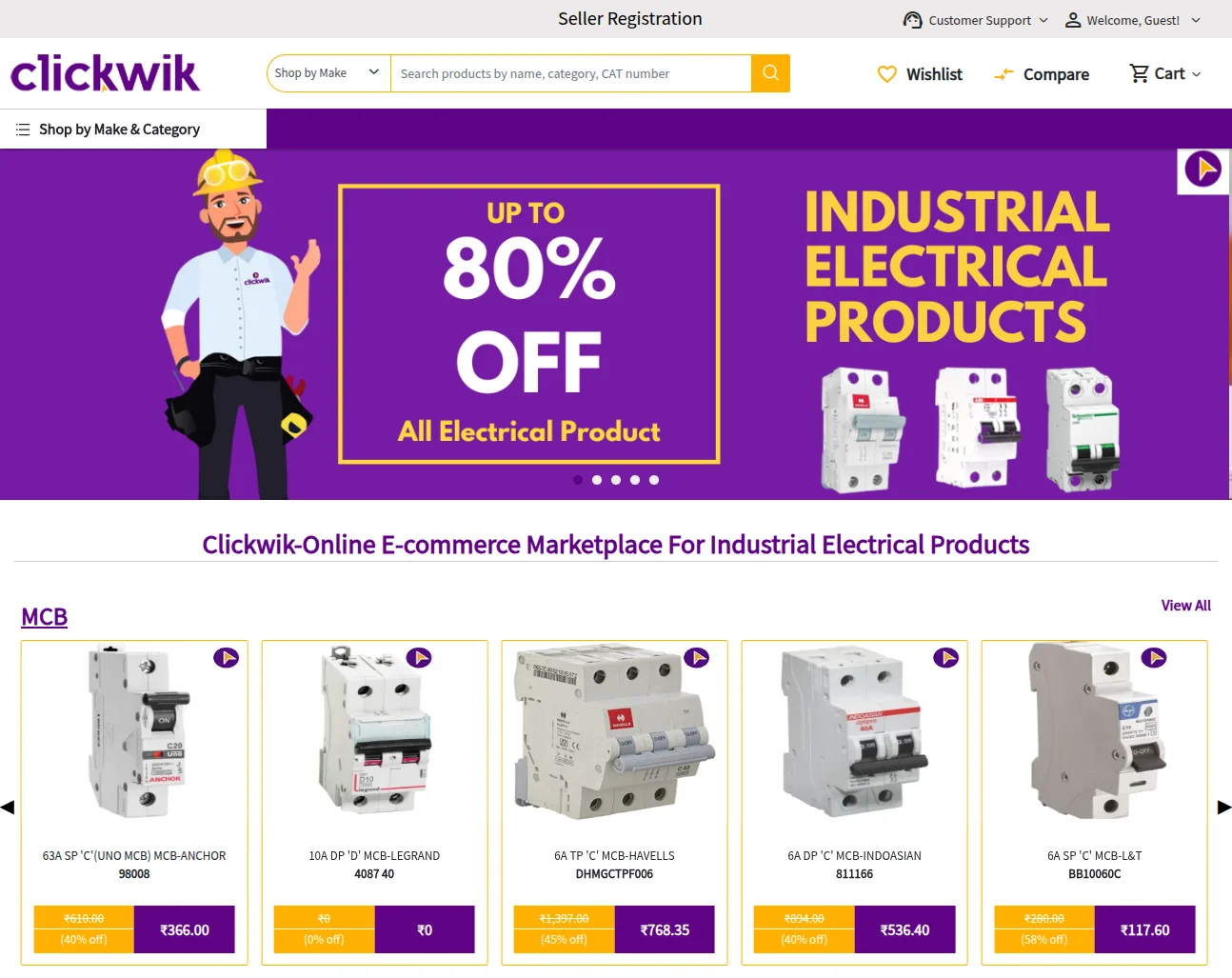Viewport: 1232px width, 978px height.
Task: Focus the product search input field
Action: 571,73
